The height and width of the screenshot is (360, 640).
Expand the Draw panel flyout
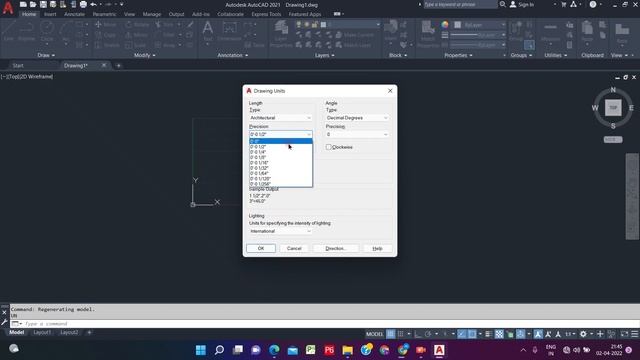[x=46, y=55]
